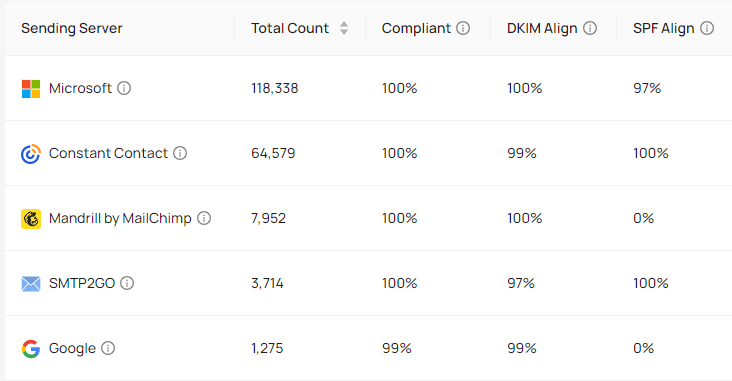Screen dimensions: 732x381
Task: Click the info icon next to Microsoft
Action: click(124, 88)
